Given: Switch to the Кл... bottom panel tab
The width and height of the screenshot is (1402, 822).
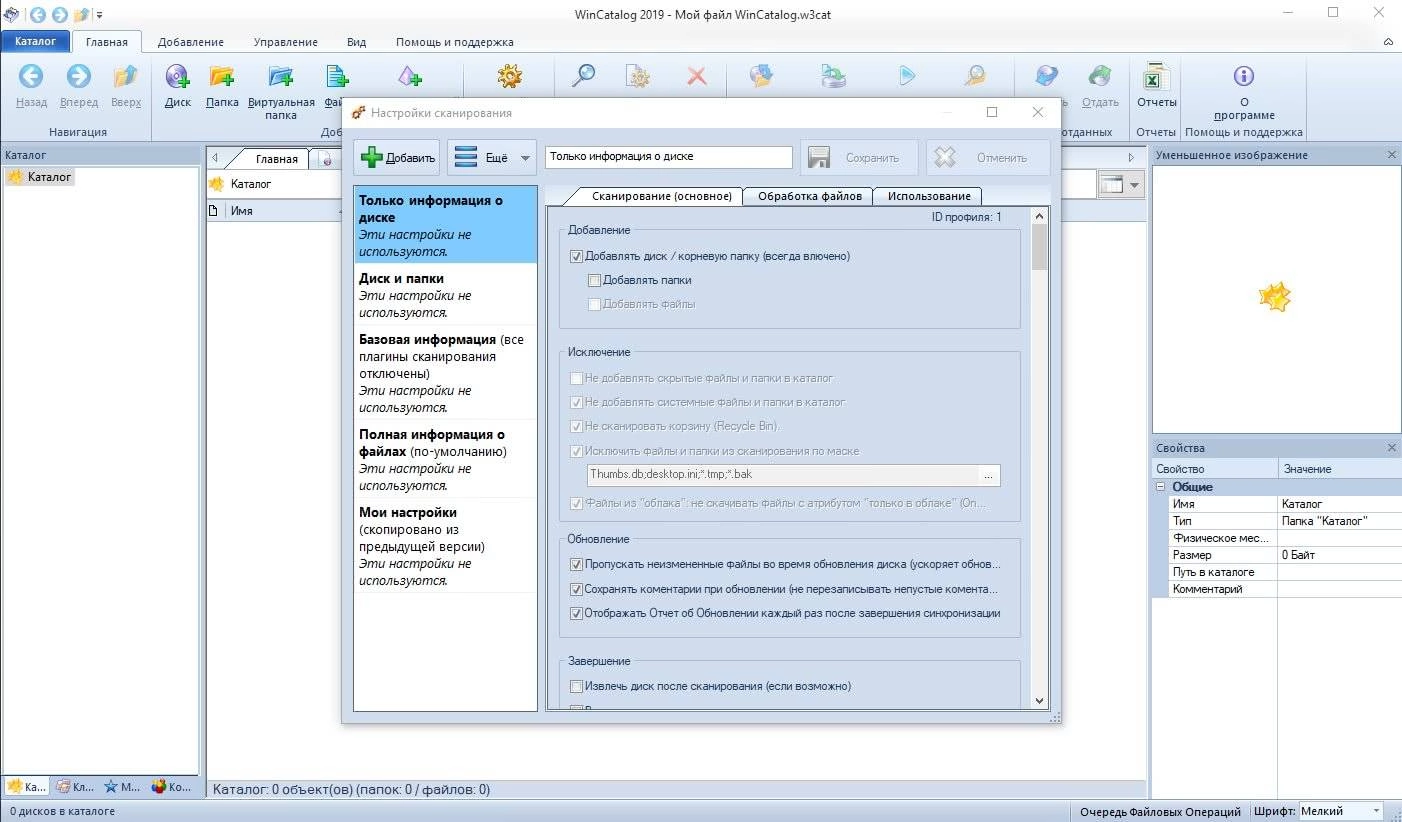Looking at the screenshot, I should tap(75, 787).
